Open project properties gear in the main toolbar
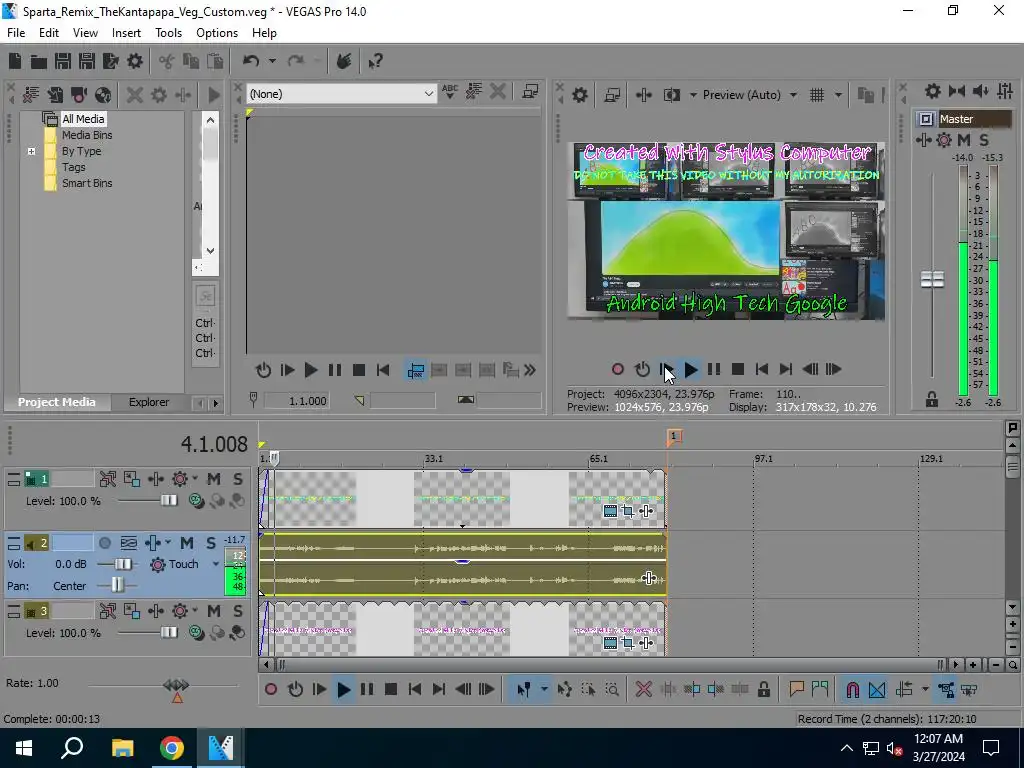 pos(135,61)
